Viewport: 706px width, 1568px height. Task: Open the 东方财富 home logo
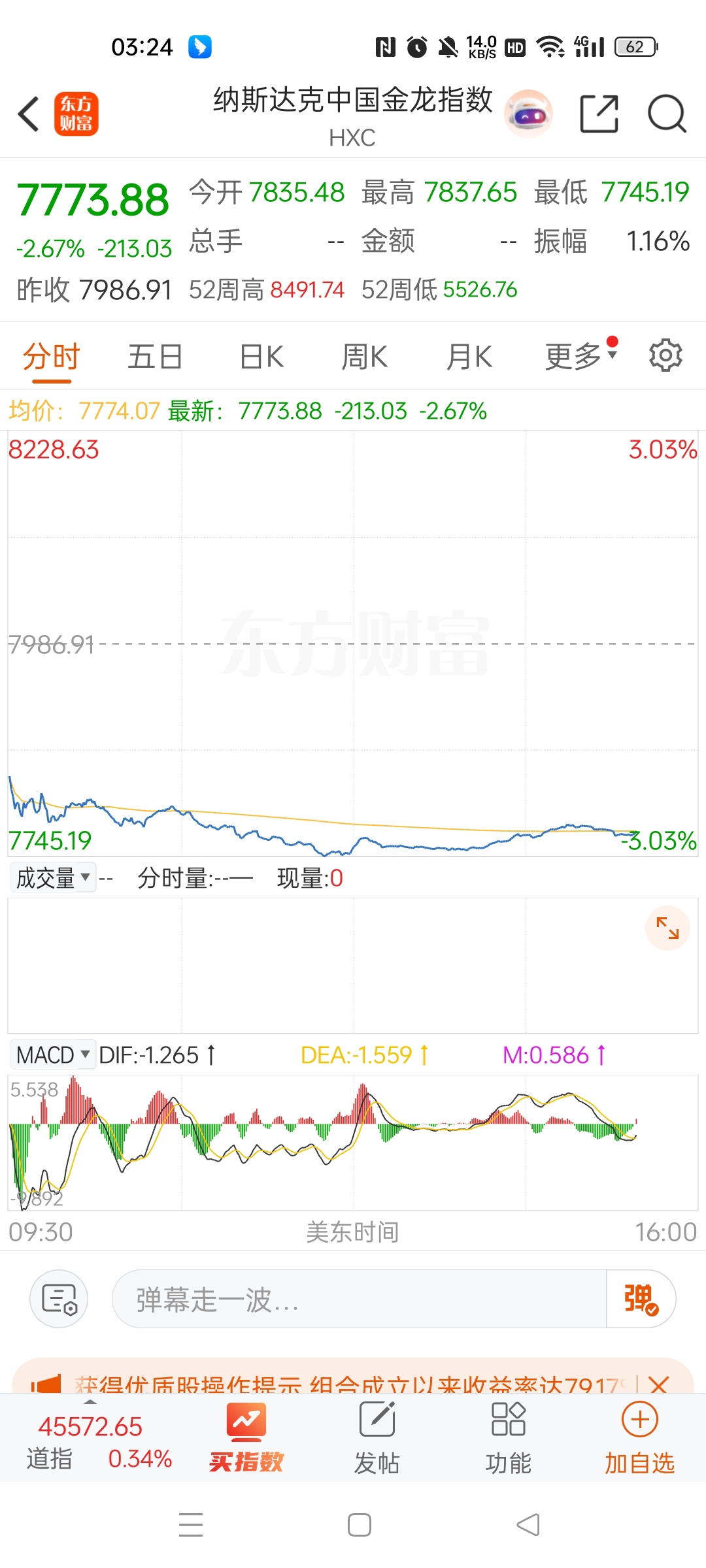click(76, 114)
